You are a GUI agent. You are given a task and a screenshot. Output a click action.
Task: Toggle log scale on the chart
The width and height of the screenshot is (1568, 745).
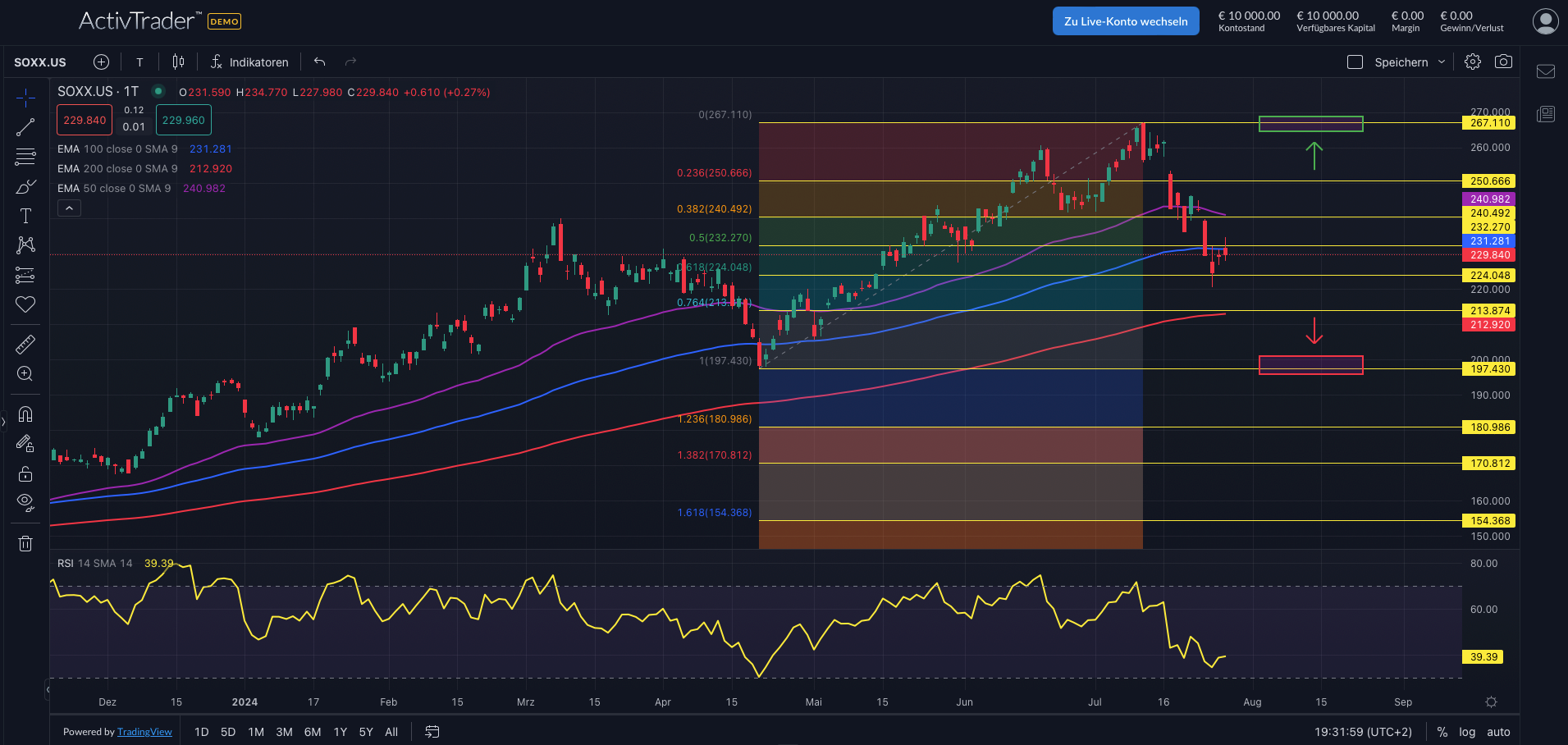coord(1467,732)
